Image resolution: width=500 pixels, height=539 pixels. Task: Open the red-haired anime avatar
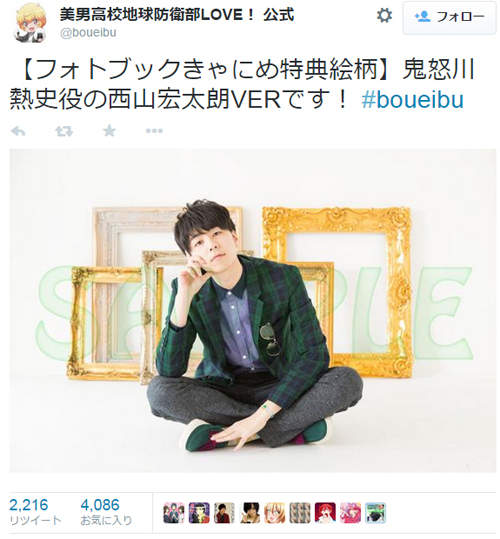click(325, 513)
